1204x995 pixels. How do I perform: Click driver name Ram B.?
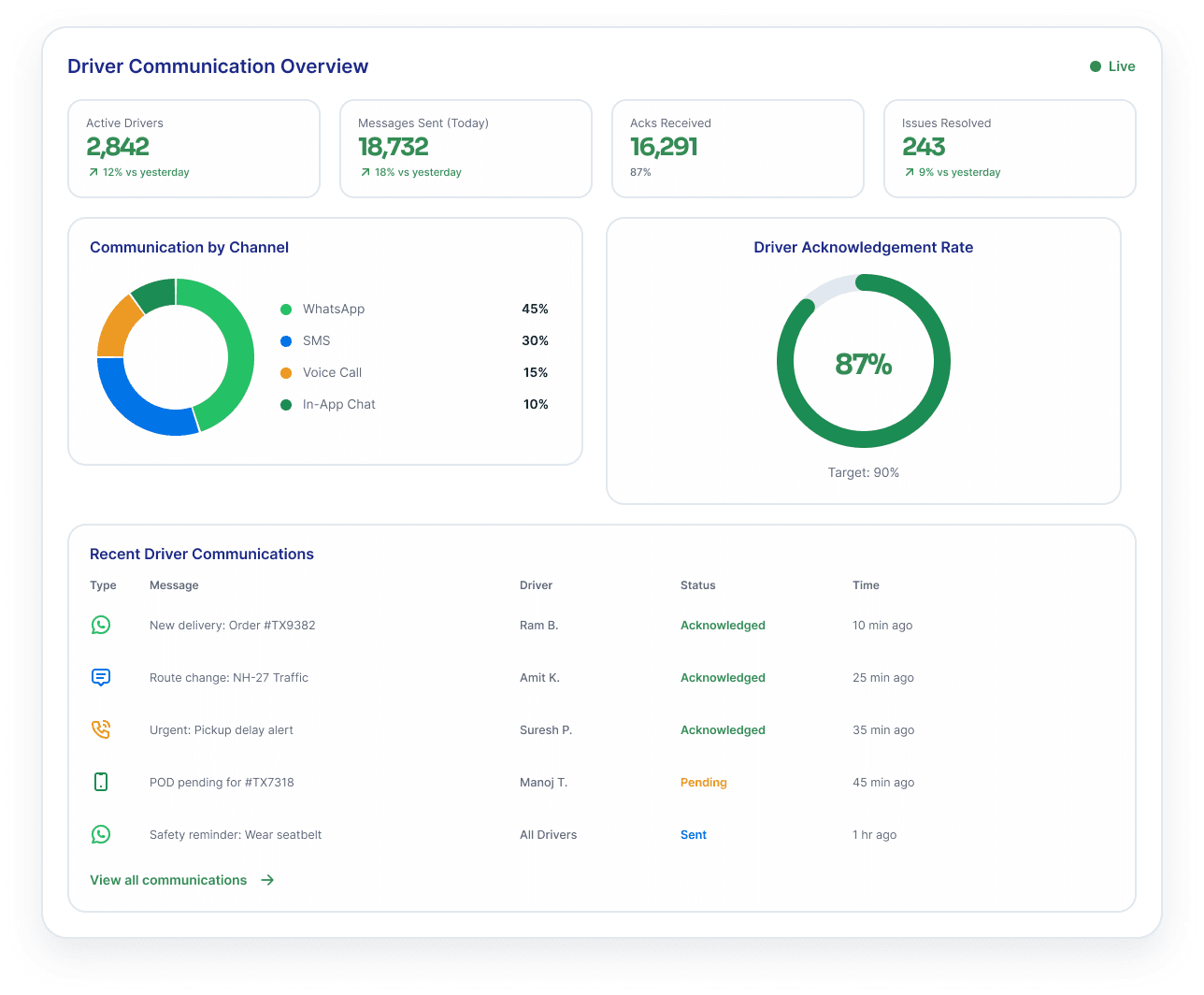tap(538, 625)
